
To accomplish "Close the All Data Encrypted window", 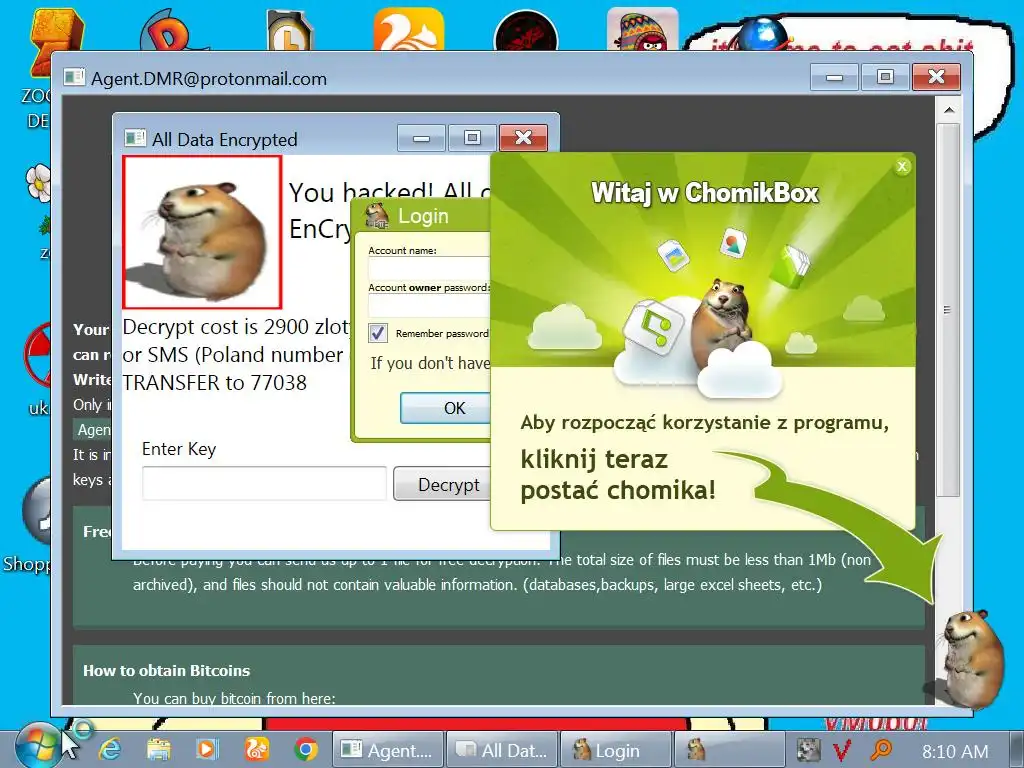I will pyautogui.click(x=523, y=138).
